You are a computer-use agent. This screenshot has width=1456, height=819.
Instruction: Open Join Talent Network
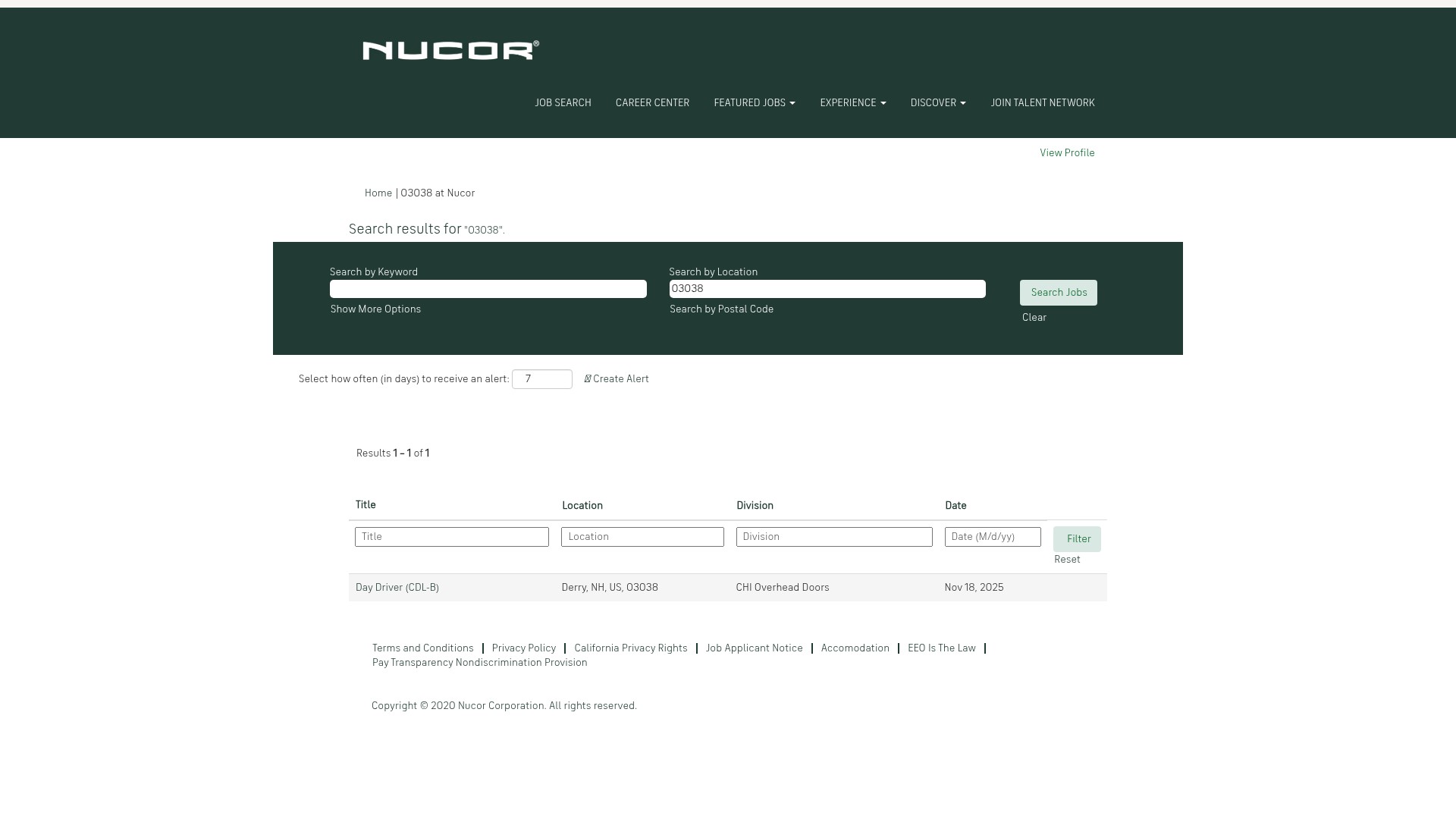coord(1043,103)
